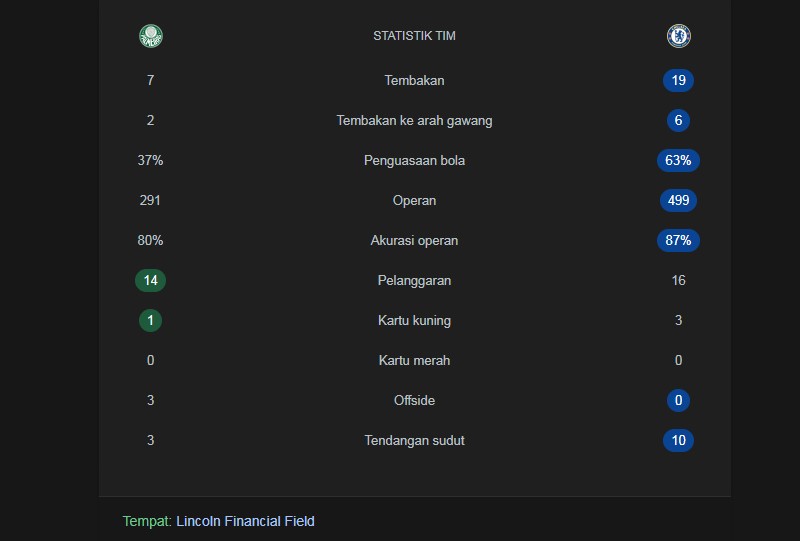
Task: Click the 87% pass accuracy badge
Action: pos(678,240)
